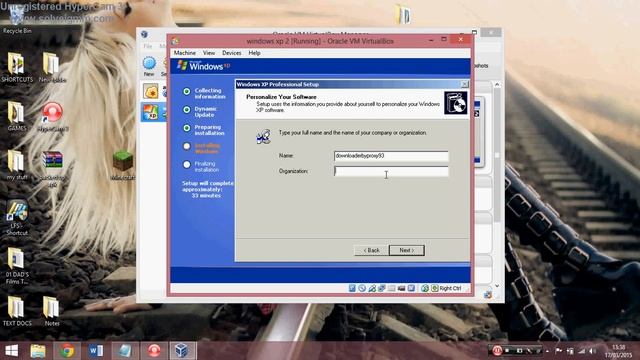Open the HyperCam 3 desktop shortcut

tap(52, 117)
